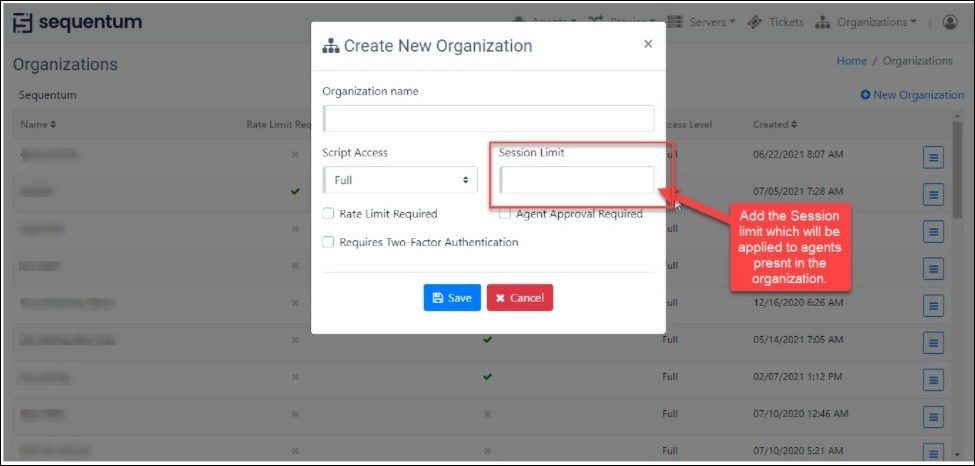Sort the table by Created column
Viewport: 975px width, 466px height.
pyautogui.click(x=775, y=125)
